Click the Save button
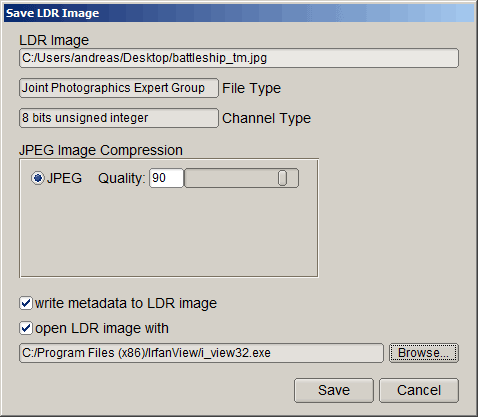 (334, 390)
